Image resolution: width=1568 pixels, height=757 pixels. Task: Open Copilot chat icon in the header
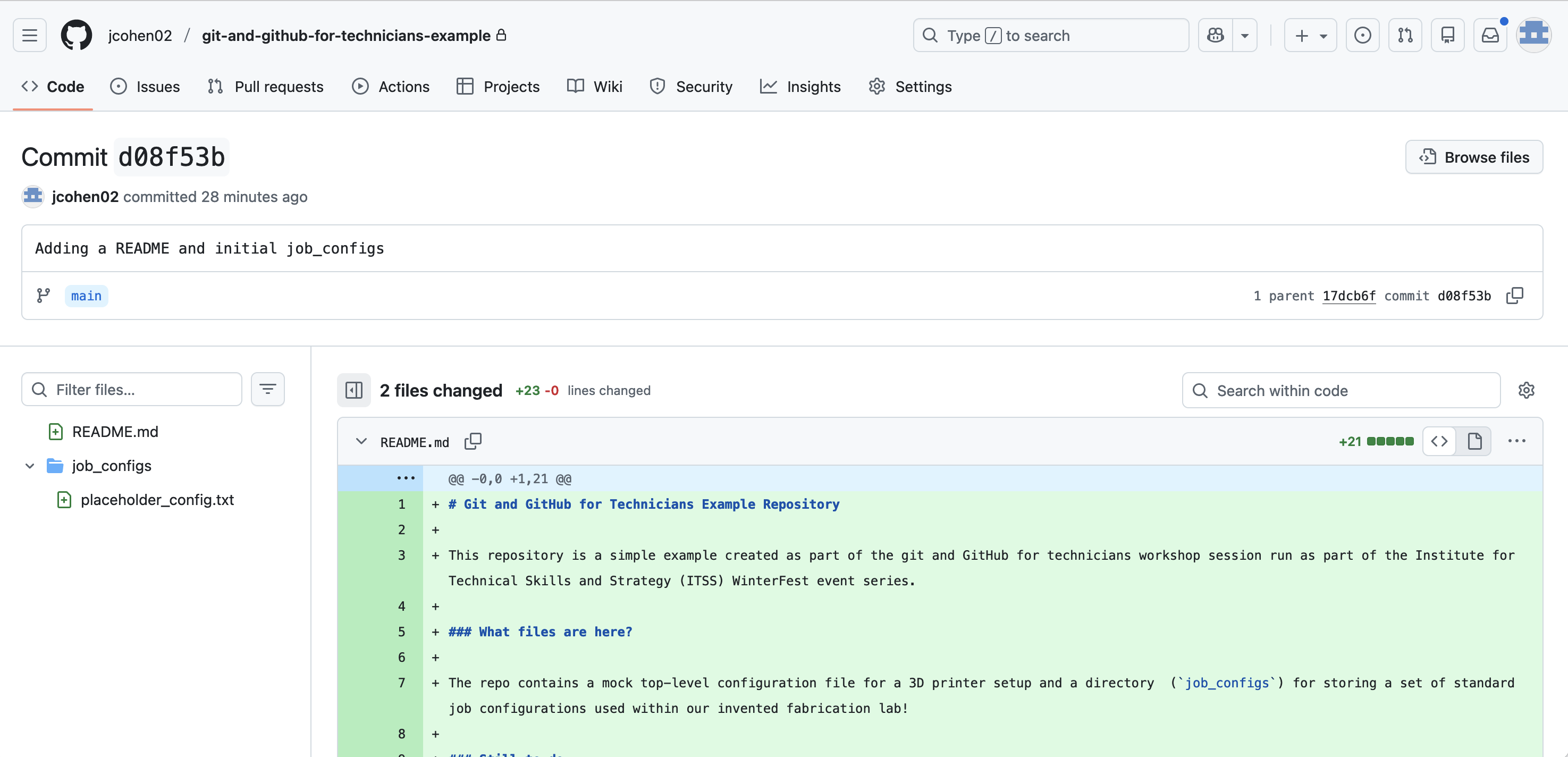[1215, 35]
